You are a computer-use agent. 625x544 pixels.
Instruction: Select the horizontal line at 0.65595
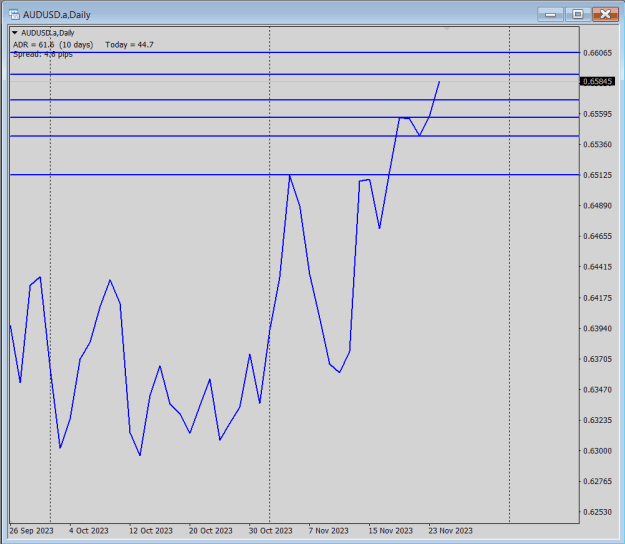295,117
